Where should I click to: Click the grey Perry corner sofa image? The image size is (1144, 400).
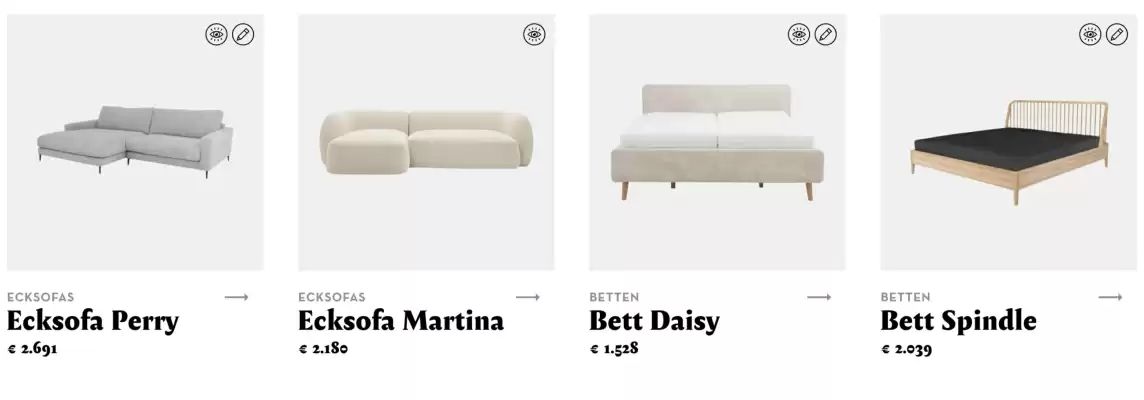point(136,142)
